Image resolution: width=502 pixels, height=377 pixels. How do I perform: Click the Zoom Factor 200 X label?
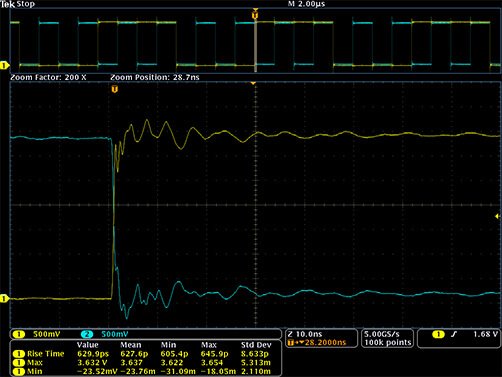click(48, 77)
